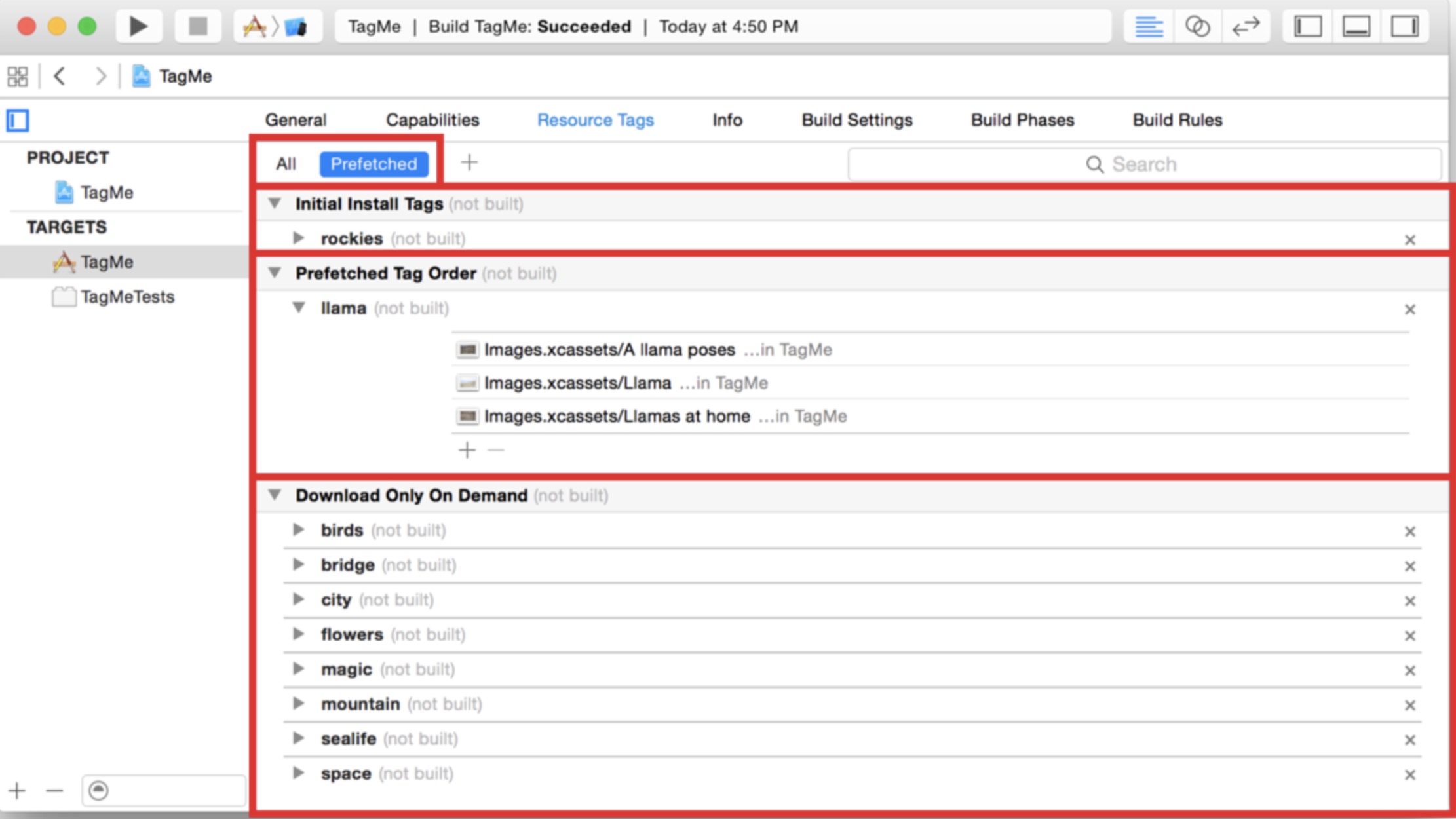Toggle the Utilities panel
This screenshot has height=819, width=1456.
click(1404, 26)
